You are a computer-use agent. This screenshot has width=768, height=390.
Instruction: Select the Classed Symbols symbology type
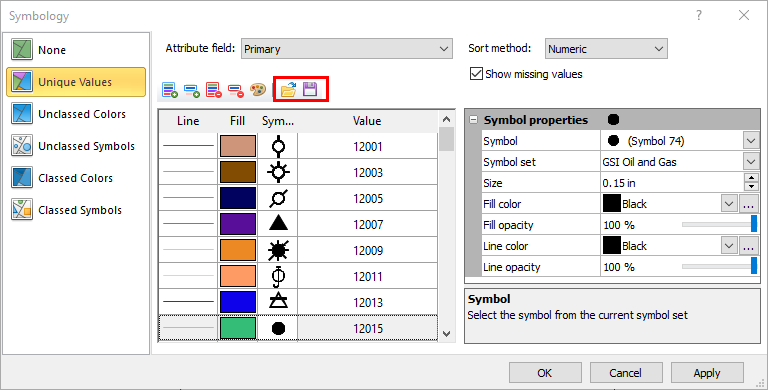coord(76,210)
